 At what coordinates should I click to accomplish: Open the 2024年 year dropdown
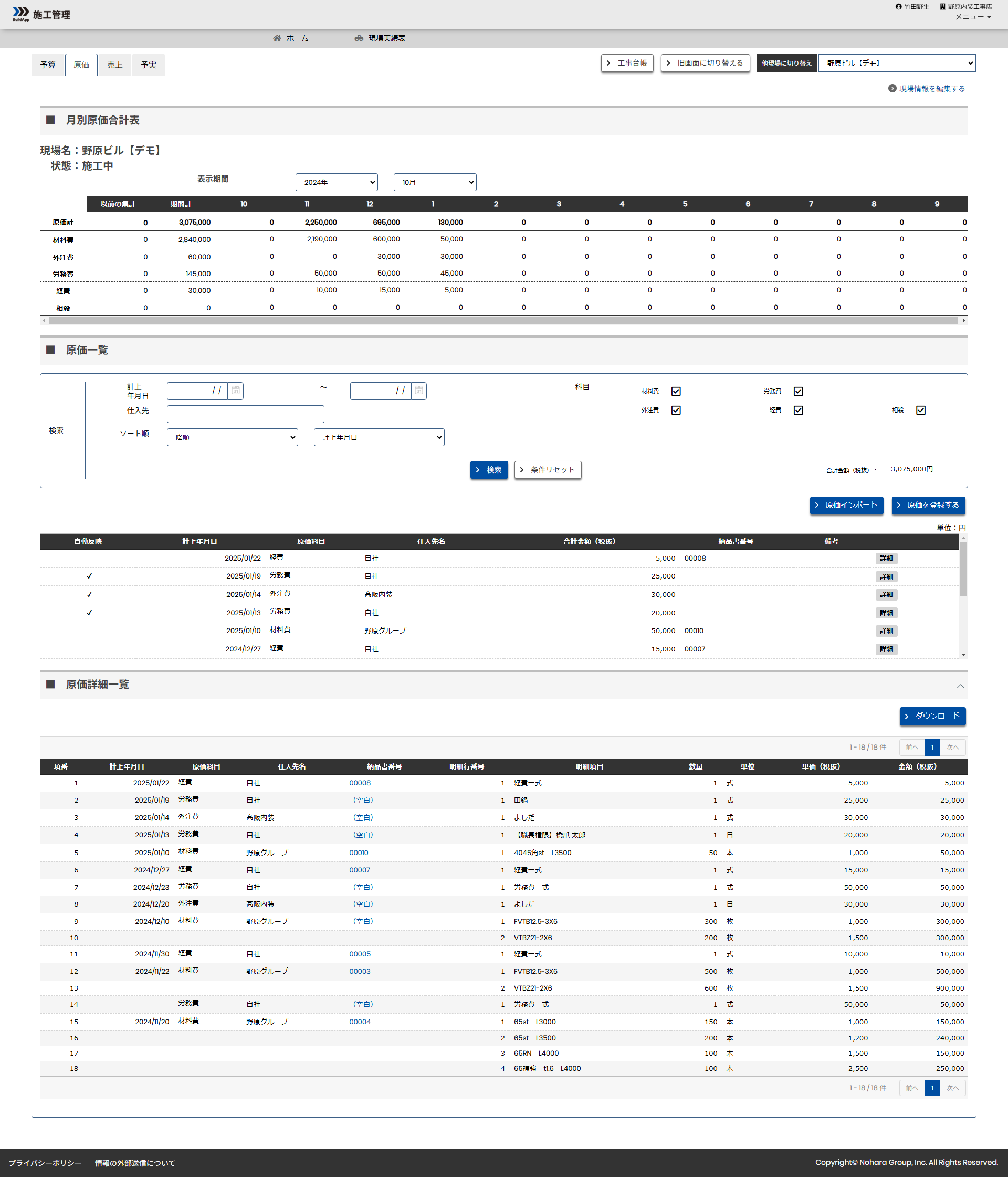point(337,182)
